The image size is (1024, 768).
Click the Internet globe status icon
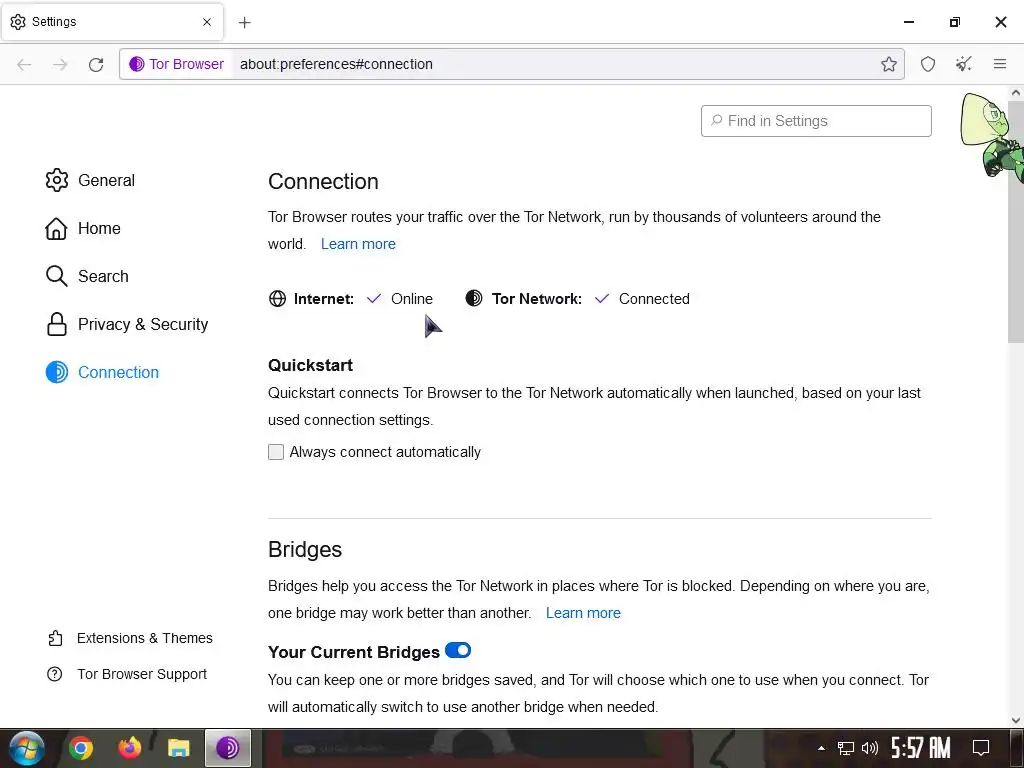278,299
